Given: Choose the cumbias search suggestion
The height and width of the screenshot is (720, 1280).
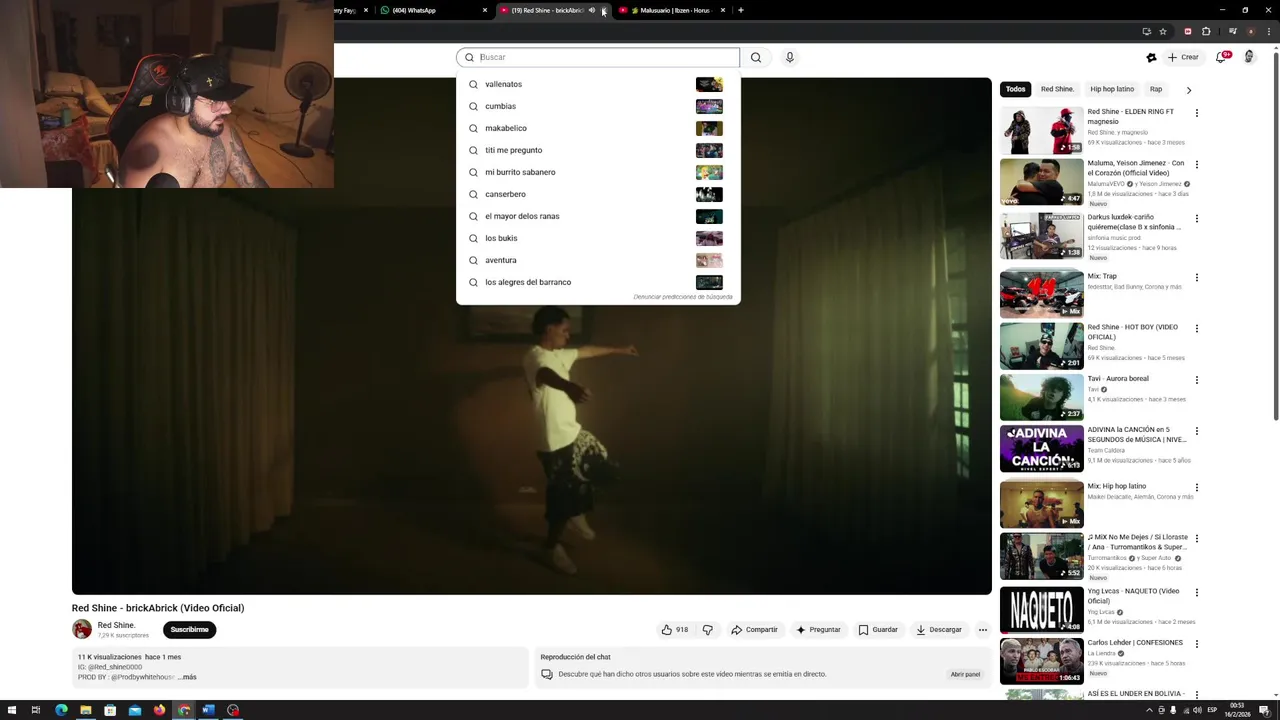Looking at the screenshot, I should 598,106.
